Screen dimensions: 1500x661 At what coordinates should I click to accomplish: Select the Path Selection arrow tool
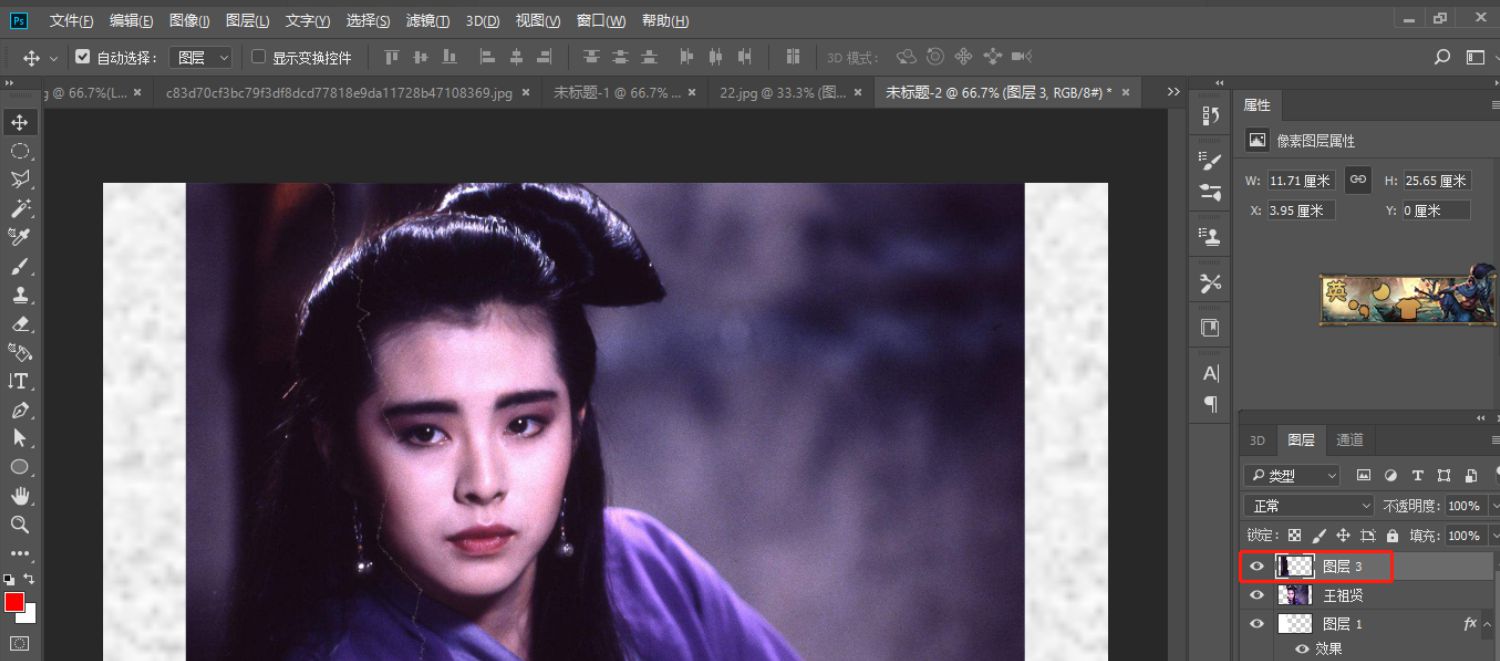tap(19, 438)
